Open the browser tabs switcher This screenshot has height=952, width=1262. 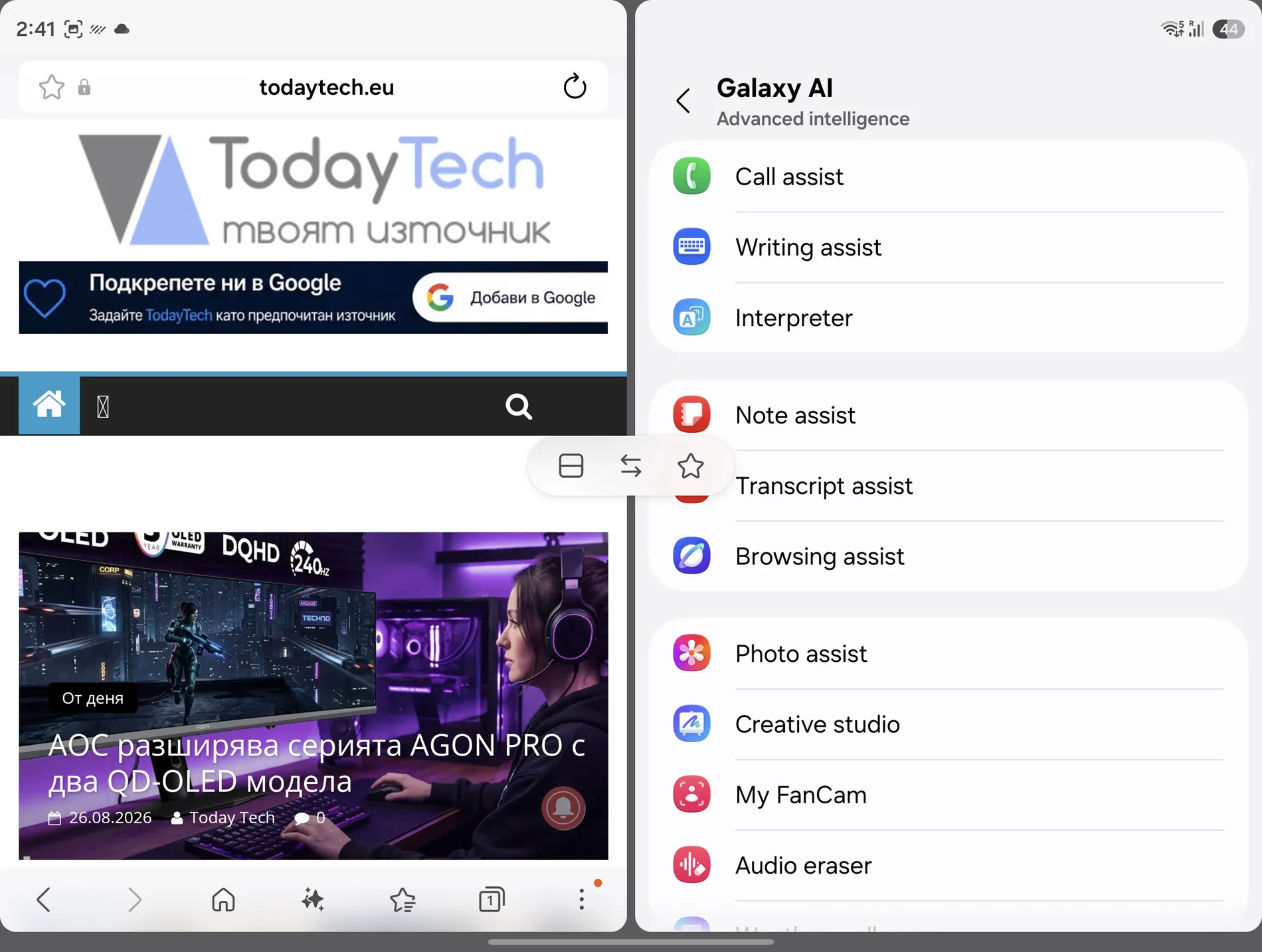point(492,900)
